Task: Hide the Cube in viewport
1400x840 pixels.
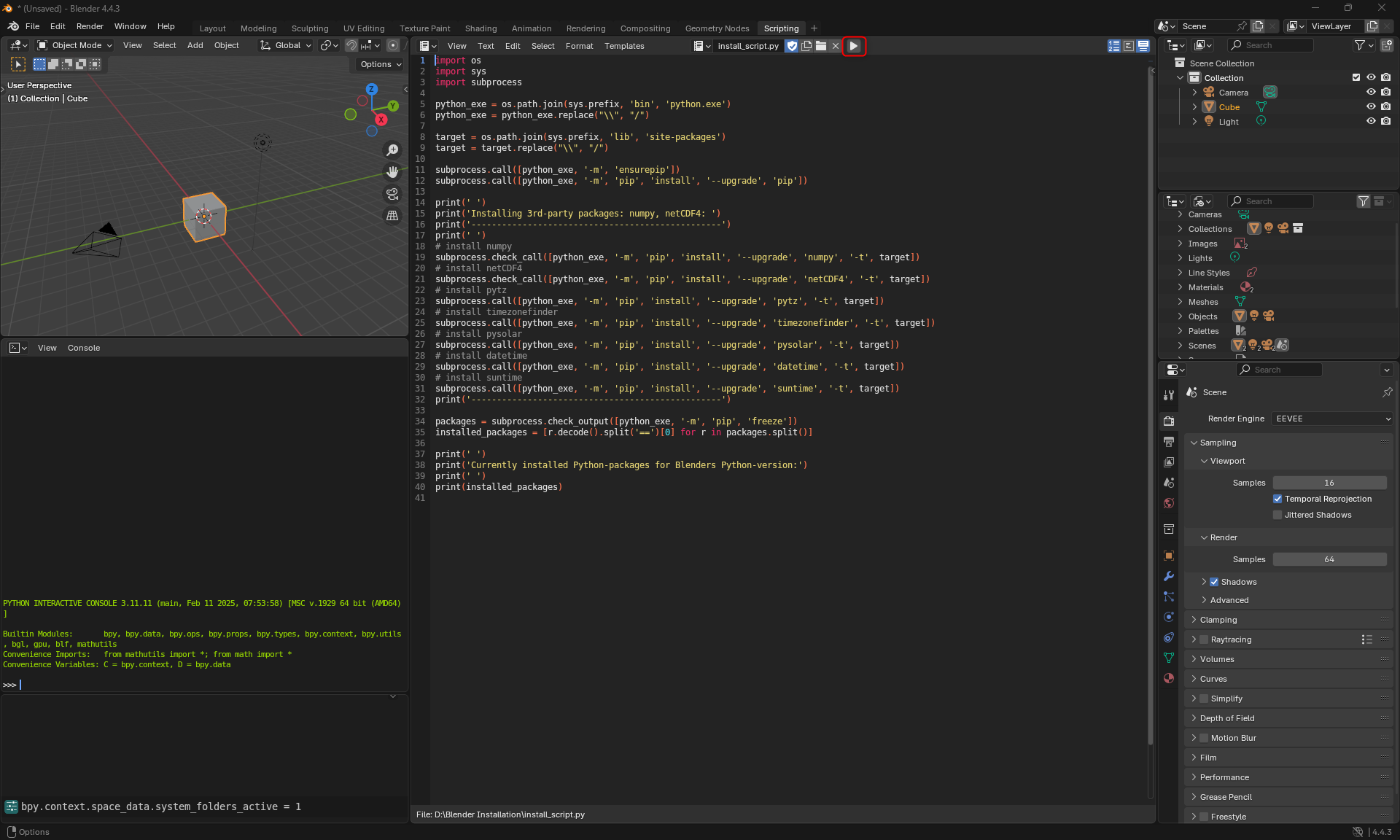Action: [1371, 106]
